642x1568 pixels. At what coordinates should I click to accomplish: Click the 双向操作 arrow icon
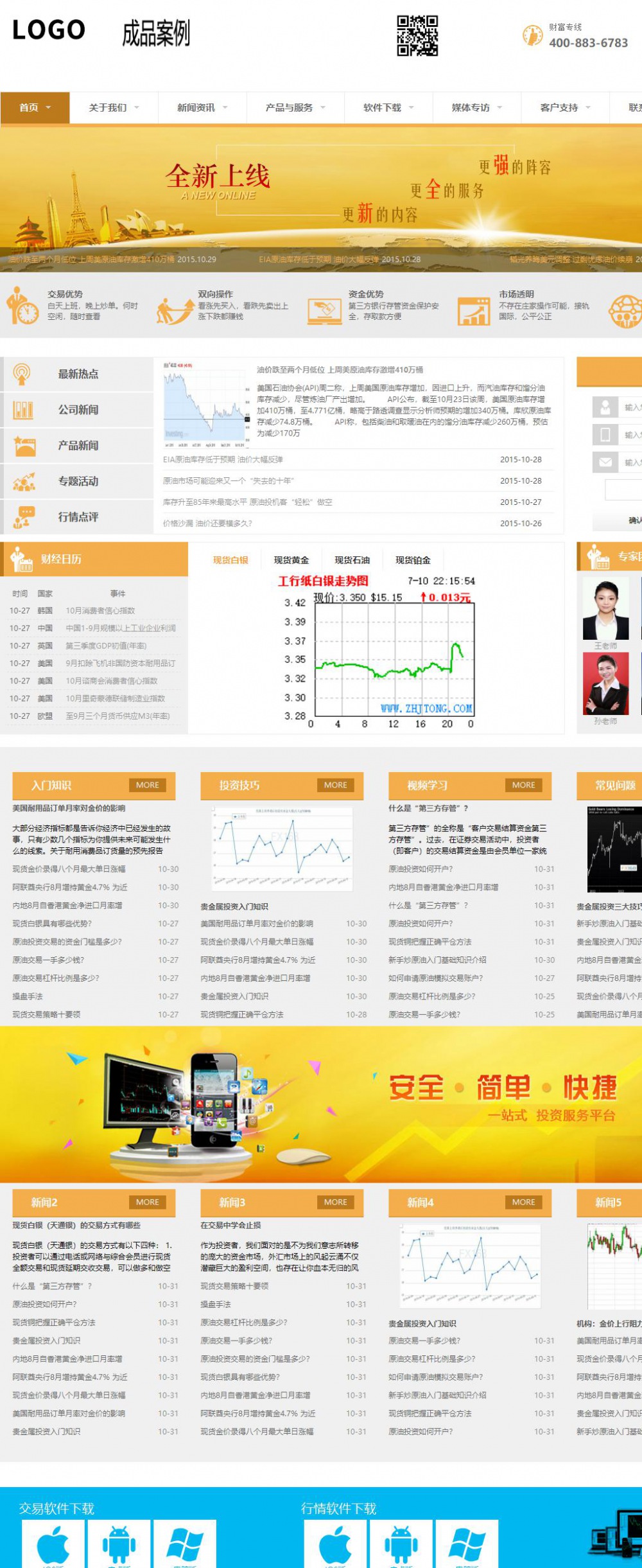(175, 311)
